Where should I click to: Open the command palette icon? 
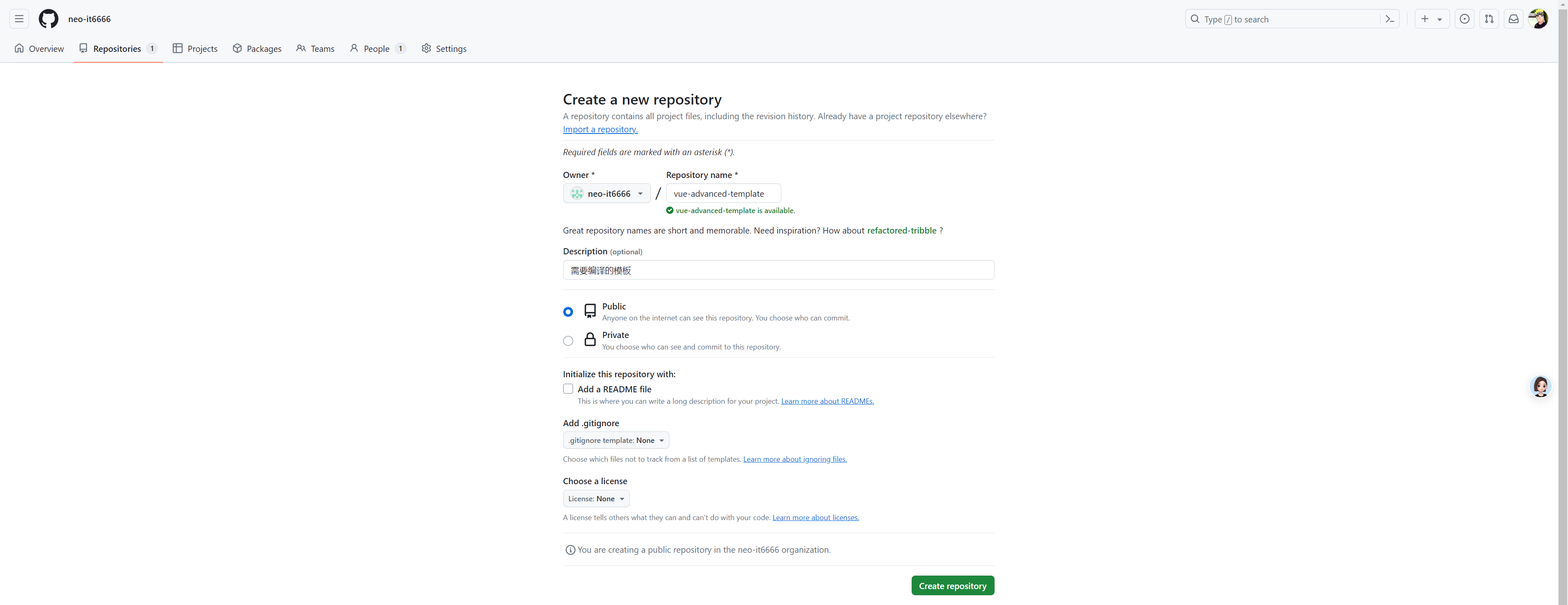[x=1389, y=19]
